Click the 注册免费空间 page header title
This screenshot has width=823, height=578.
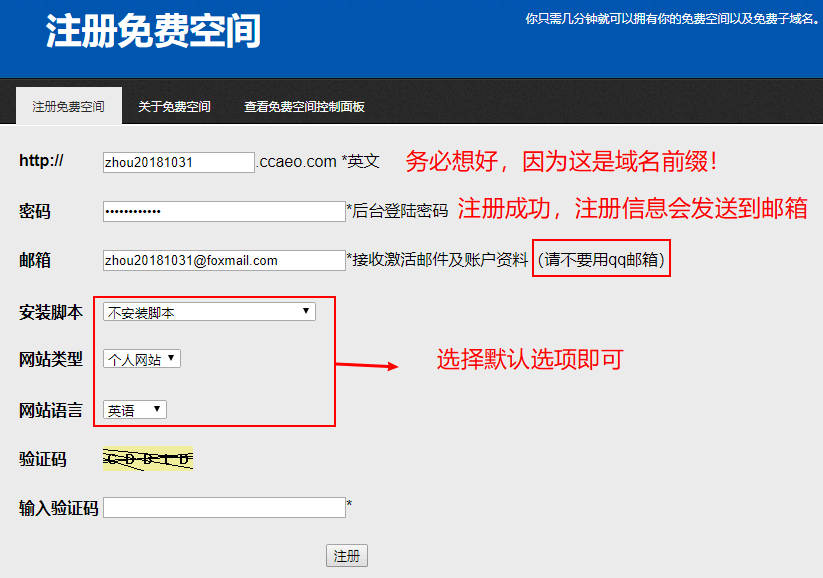point(153,32)
